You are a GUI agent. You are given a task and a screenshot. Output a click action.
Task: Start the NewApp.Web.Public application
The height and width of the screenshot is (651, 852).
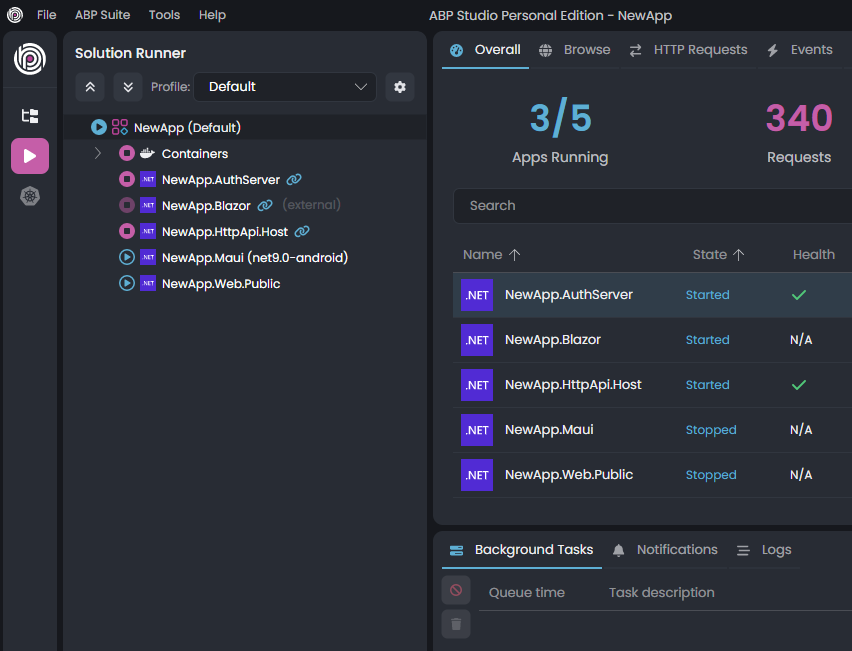[127, 284]
